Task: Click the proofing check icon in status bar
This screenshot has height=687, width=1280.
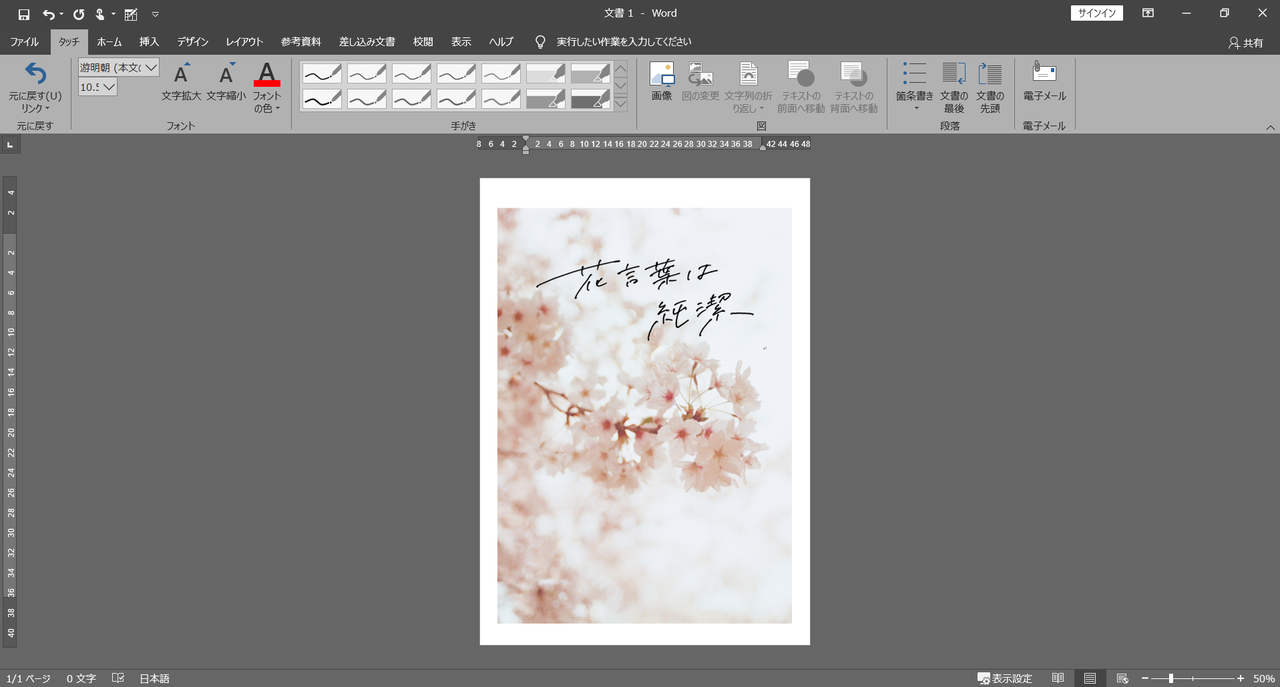Action: 118,678
